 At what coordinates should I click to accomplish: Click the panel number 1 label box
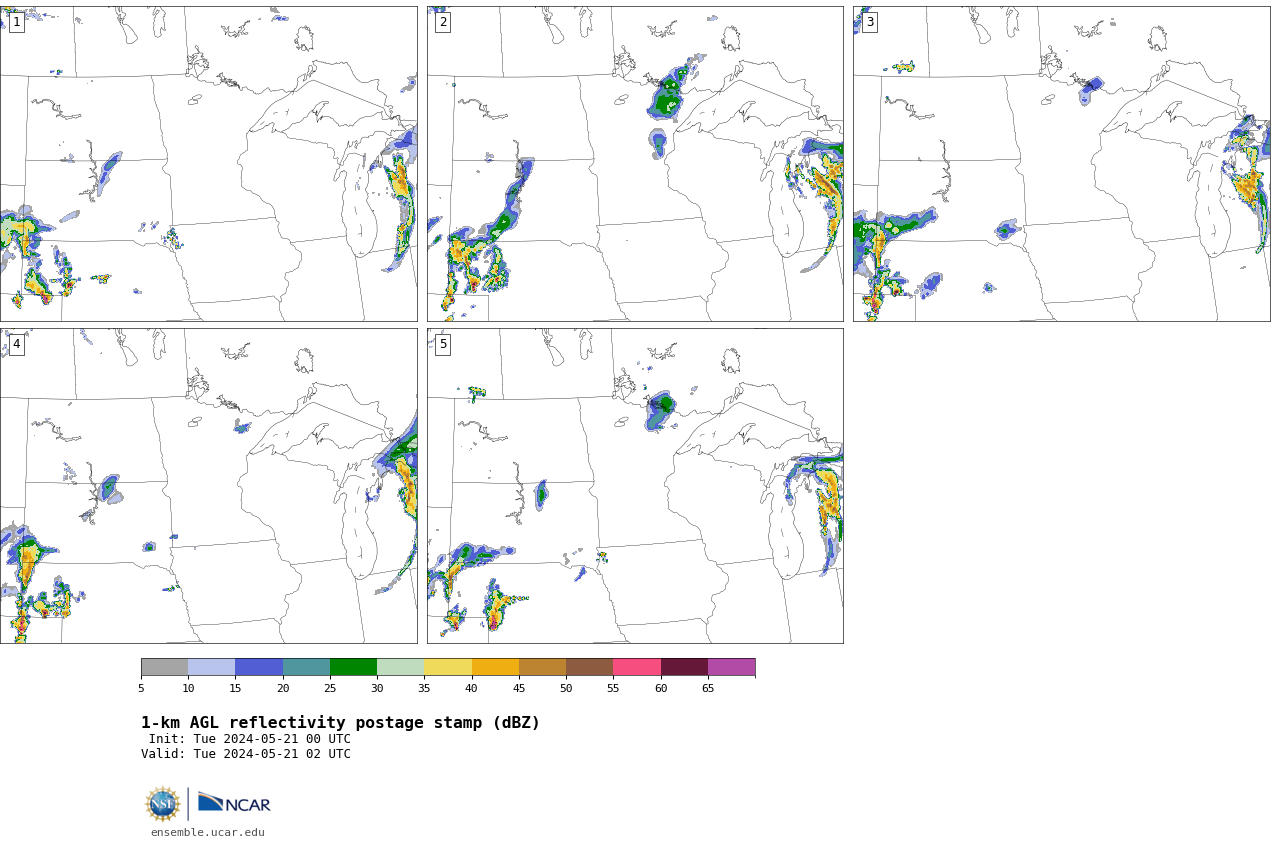point(16,22)
